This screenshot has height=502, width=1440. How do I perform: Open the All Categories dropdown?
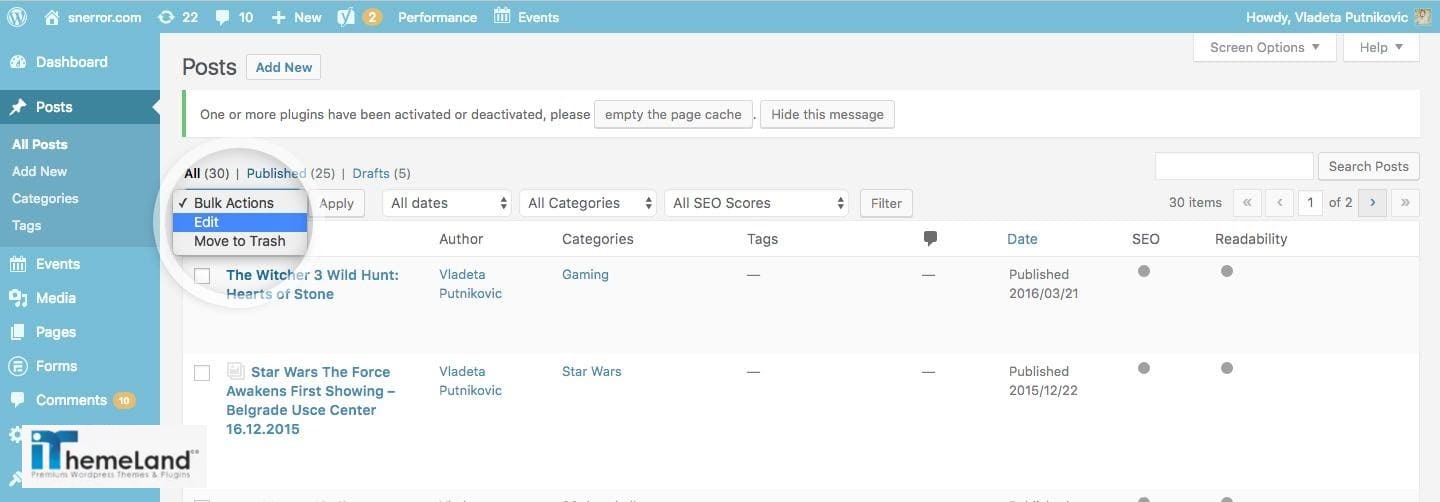[x=588, y=203]
